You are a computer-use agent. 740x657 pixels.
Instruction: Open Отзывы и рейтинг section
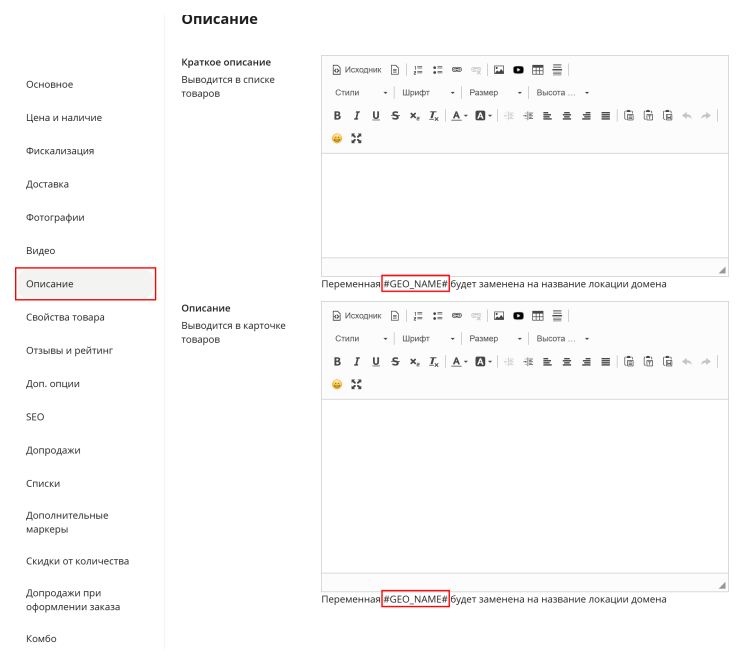point(69,350)
